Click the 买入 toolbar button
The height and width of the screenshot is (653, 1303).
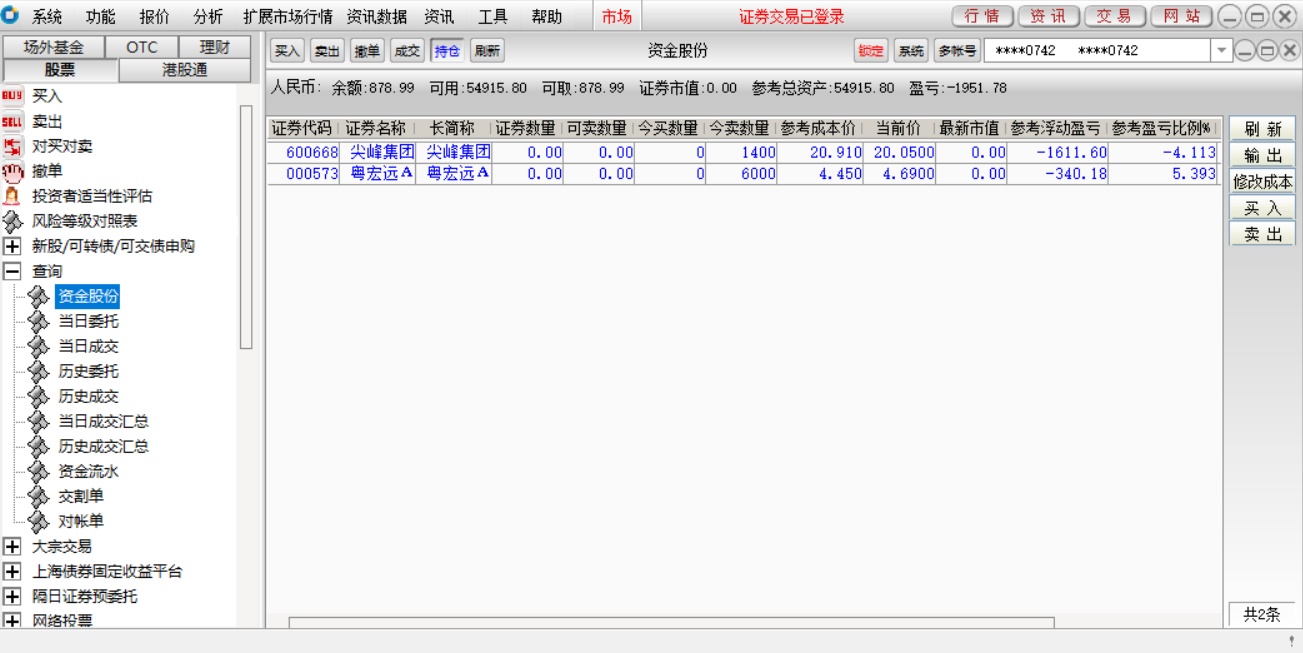pyautogui.click(x=287, y=50)
